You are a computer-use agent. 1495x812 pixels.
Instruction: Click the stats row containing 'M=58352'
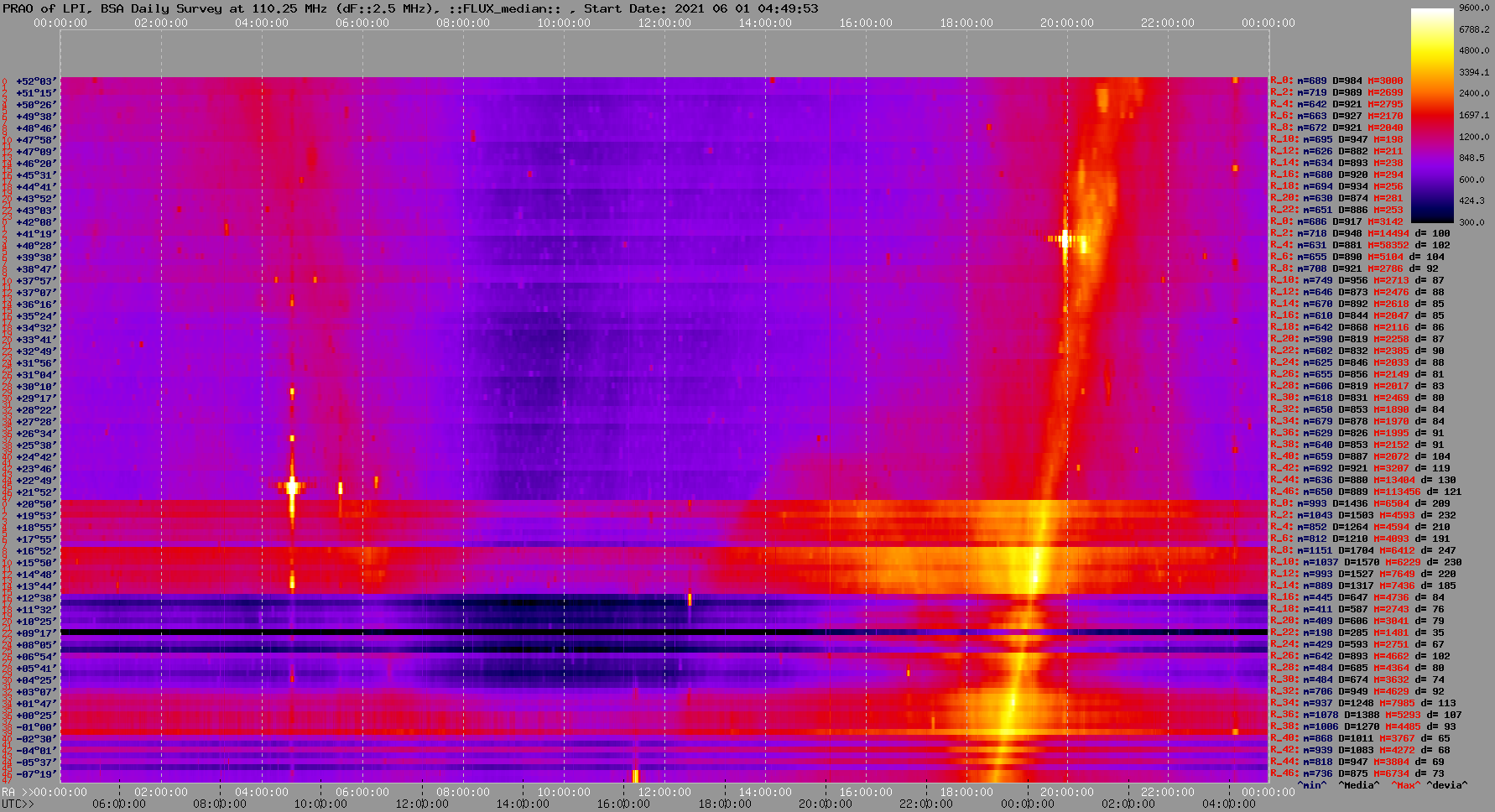point(1360,246)
